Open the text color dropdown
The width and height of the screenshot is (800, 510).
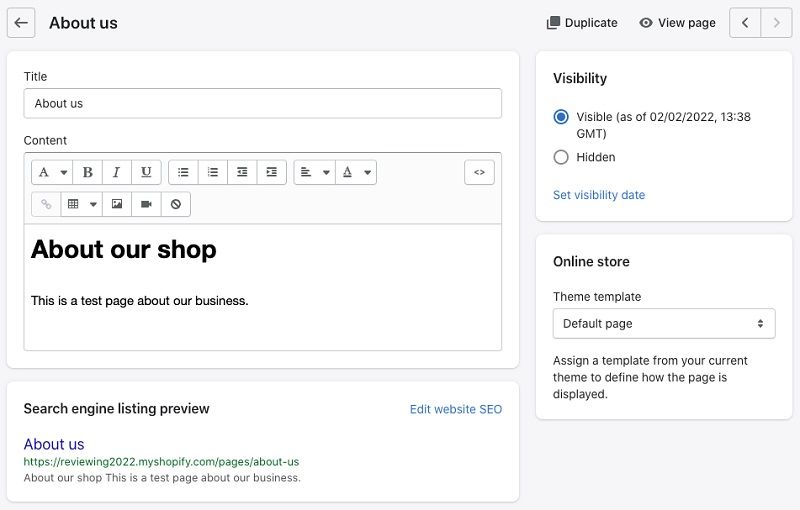[356, 172]
